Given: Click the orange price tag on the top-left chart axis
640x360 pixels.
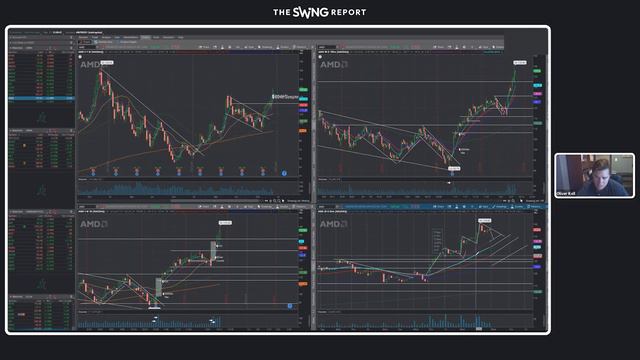Looking at the screenshot, I should [x=303, y=131].
